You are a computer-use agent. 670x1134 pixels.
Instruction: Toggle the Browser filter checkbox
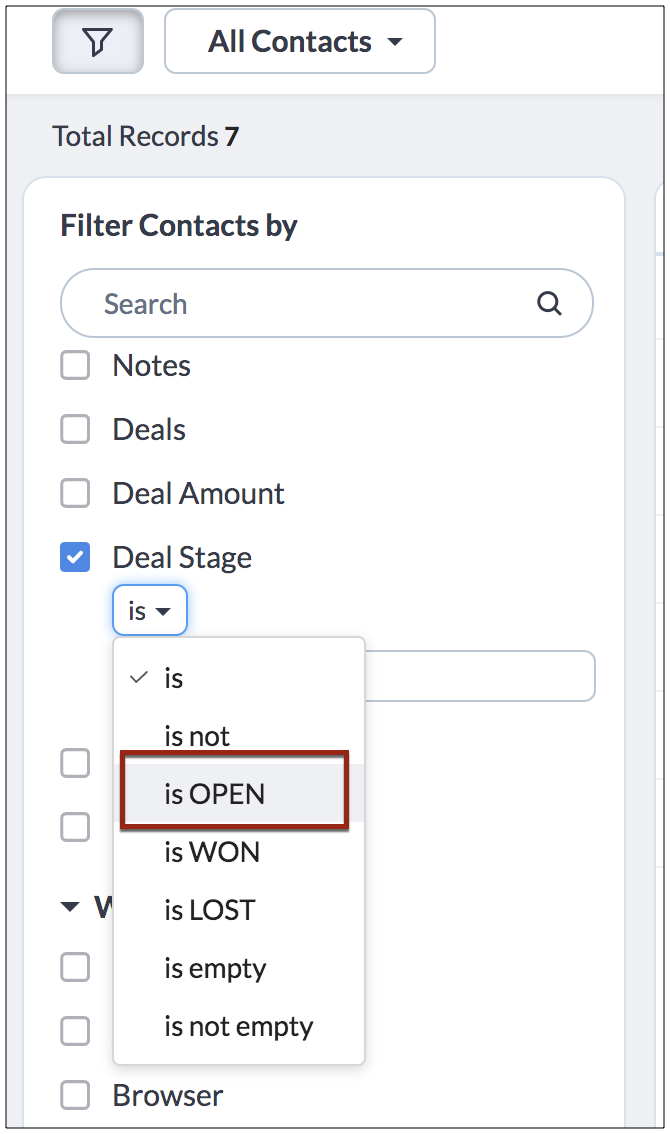pyautogui.click(x=75, y=1096)
